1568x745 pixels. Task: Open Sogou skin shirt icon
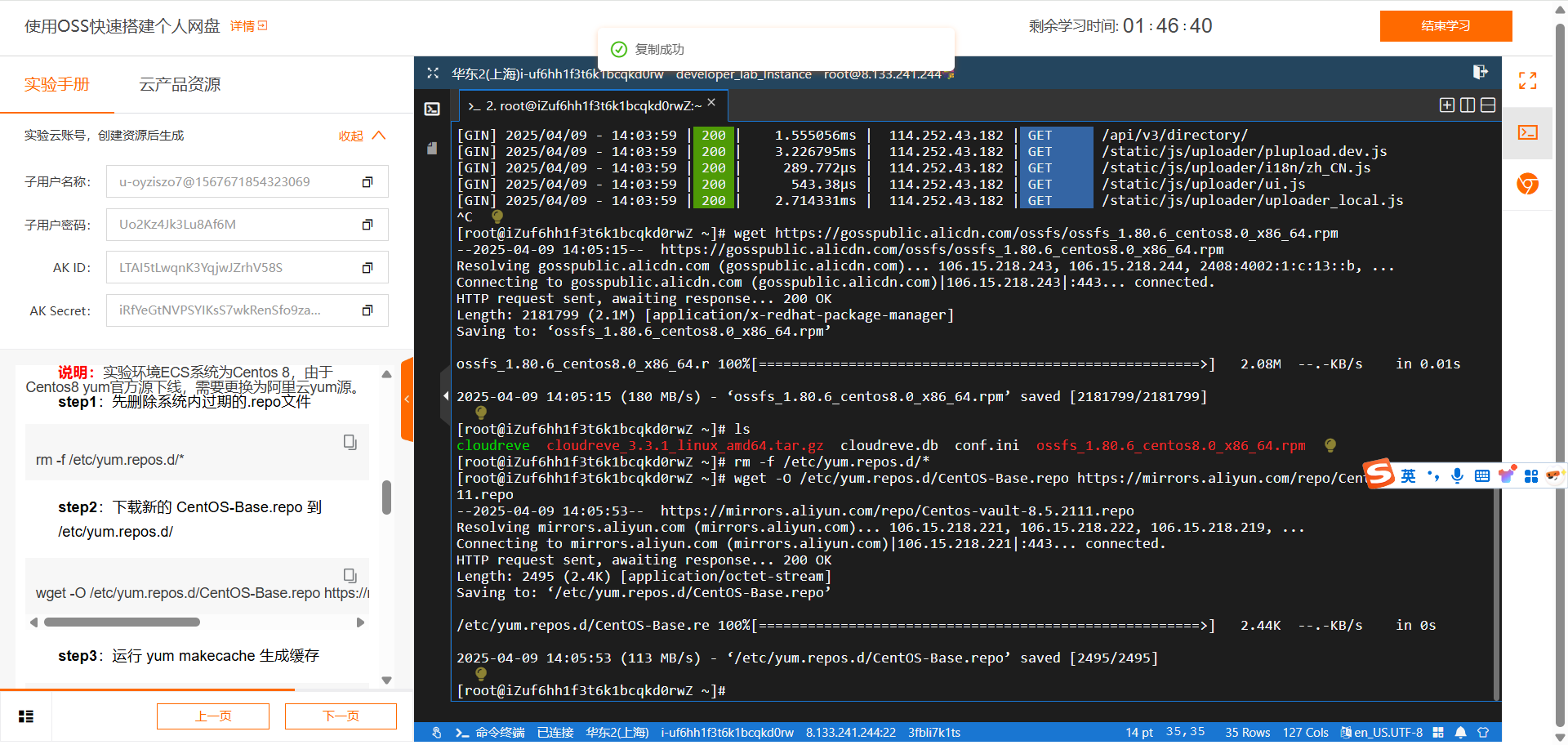click(x=1507, y=475)
